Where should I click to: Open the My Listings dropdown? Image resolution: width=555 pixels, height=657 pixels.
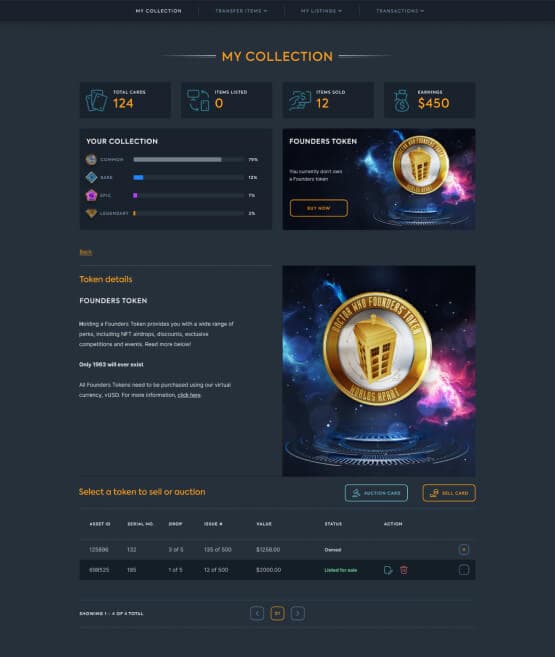tap(321, 11)
